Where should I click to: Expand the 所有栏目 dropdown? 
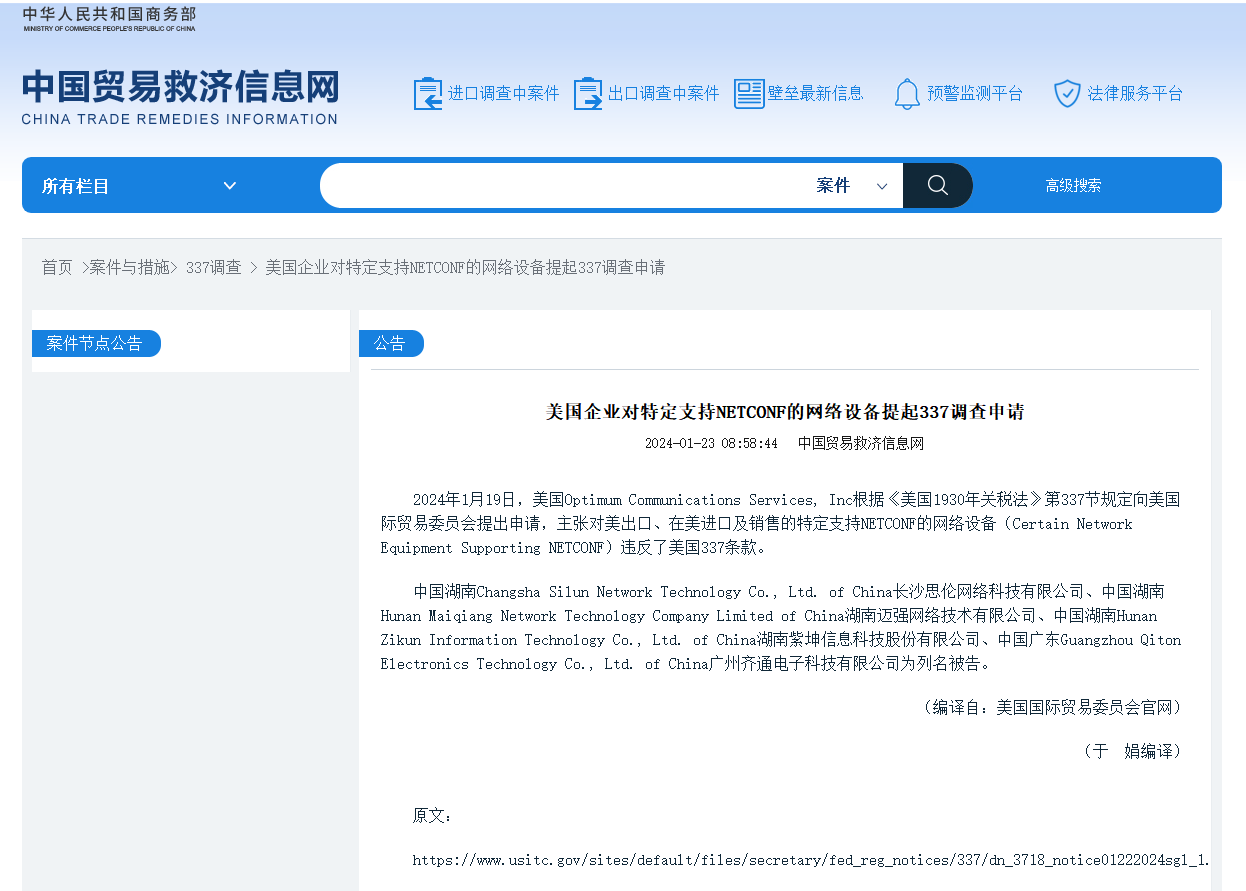click(x=140, y=186)
